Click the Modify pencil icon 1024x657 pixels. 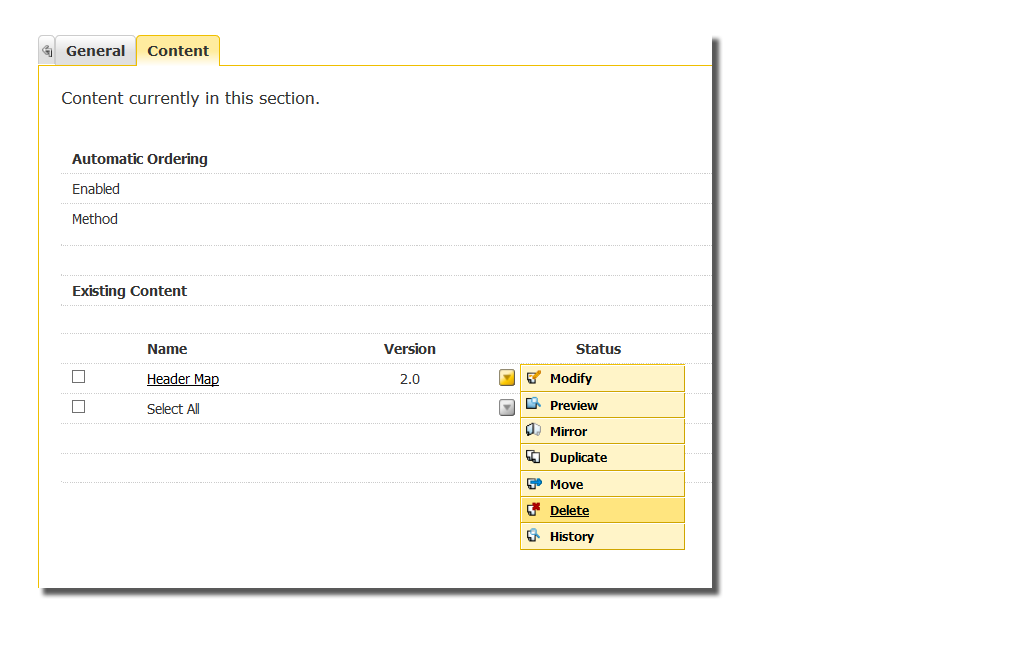tap(534, 378)
